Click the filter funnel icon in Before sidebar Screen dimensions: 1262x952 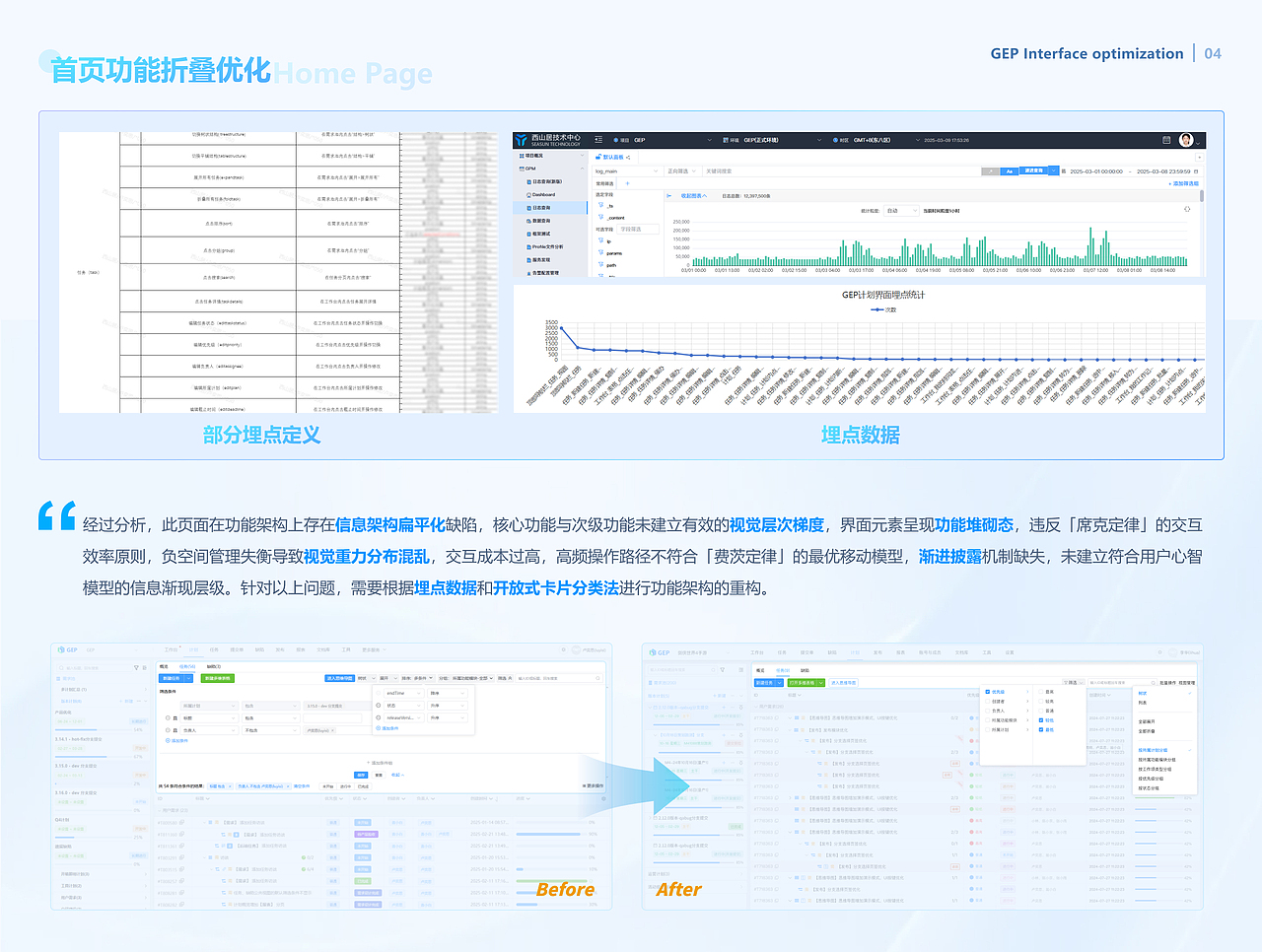click(x=136, y=667)
